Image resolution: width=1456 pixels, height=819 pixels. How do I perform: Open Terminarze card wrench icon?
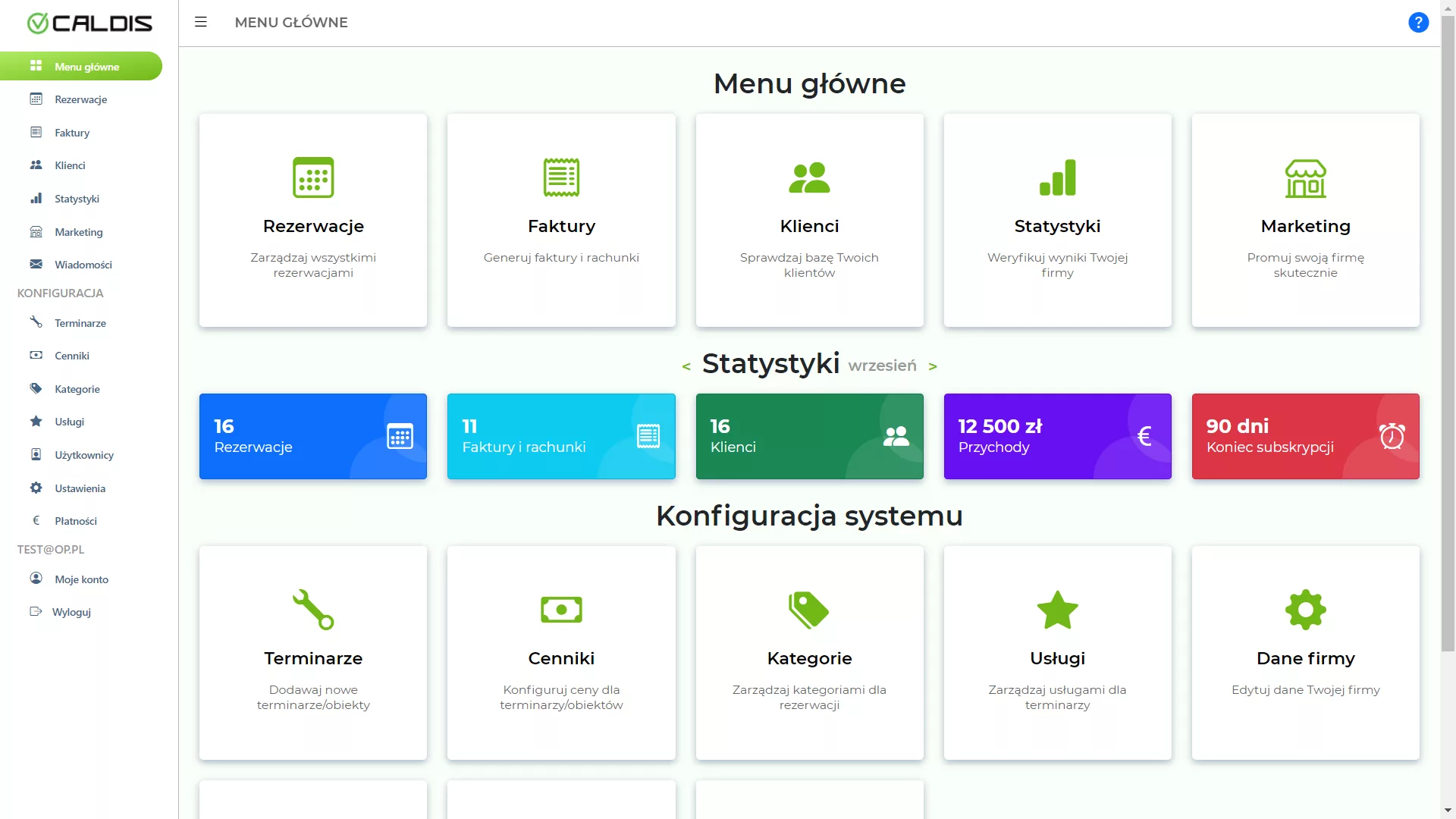pyautogui.click(x=313, y=610)
